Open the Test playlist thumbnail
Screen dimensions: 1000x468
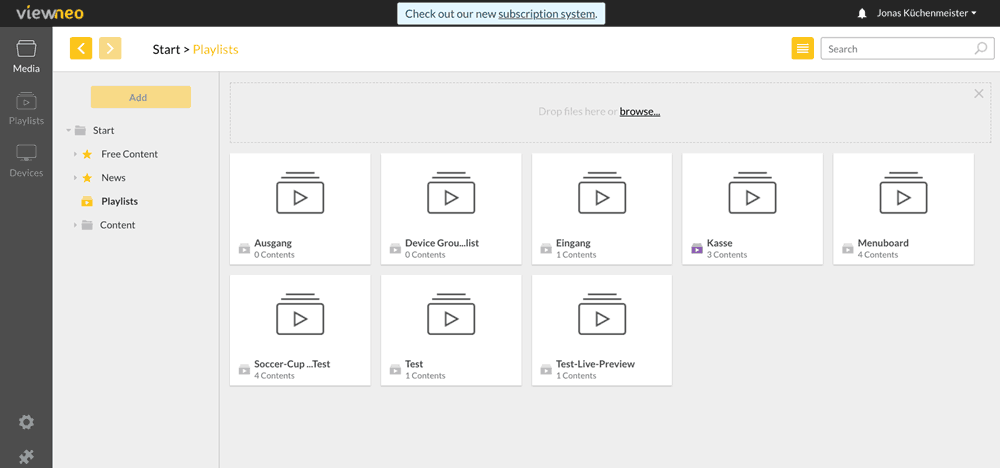[451, 314]
